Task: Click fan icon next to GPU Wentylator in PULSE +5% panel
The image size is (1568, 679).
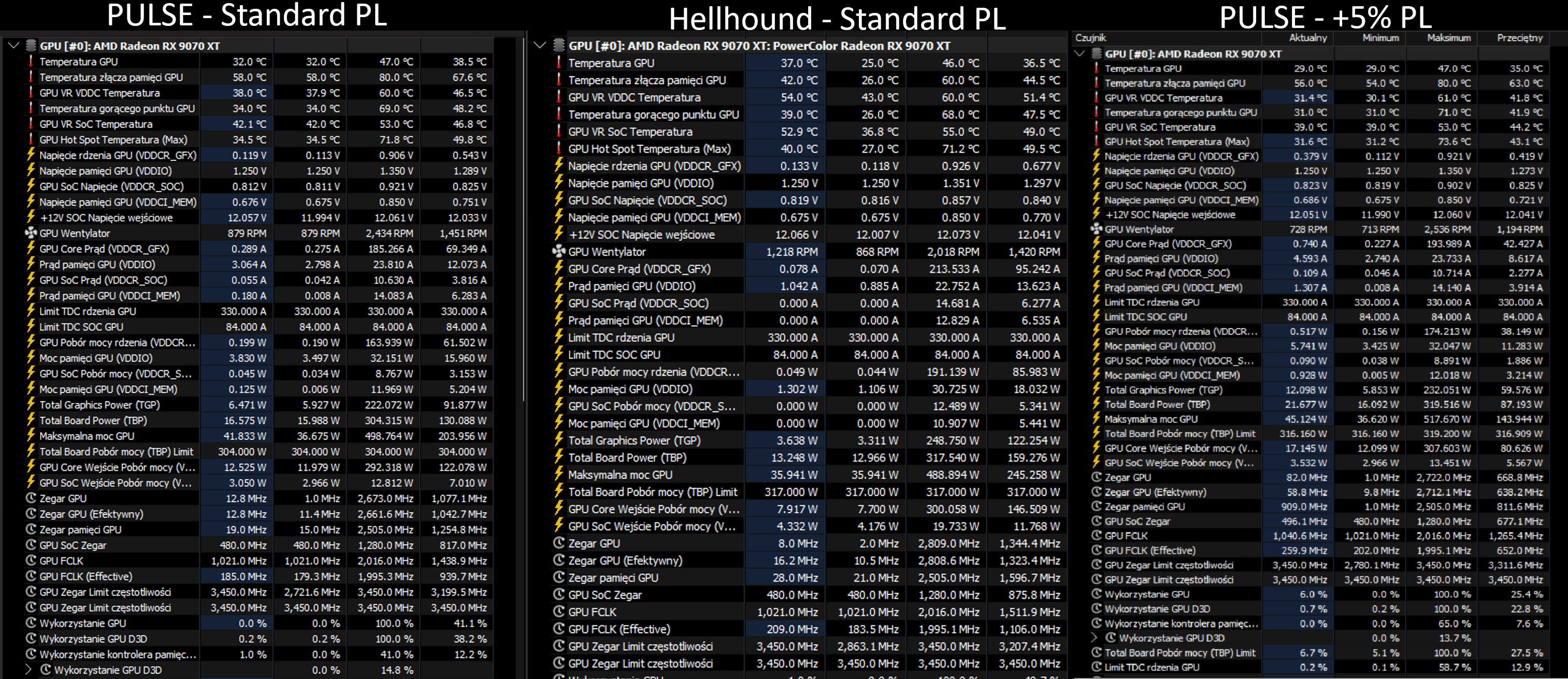Action: click(x=1096, y=229)
